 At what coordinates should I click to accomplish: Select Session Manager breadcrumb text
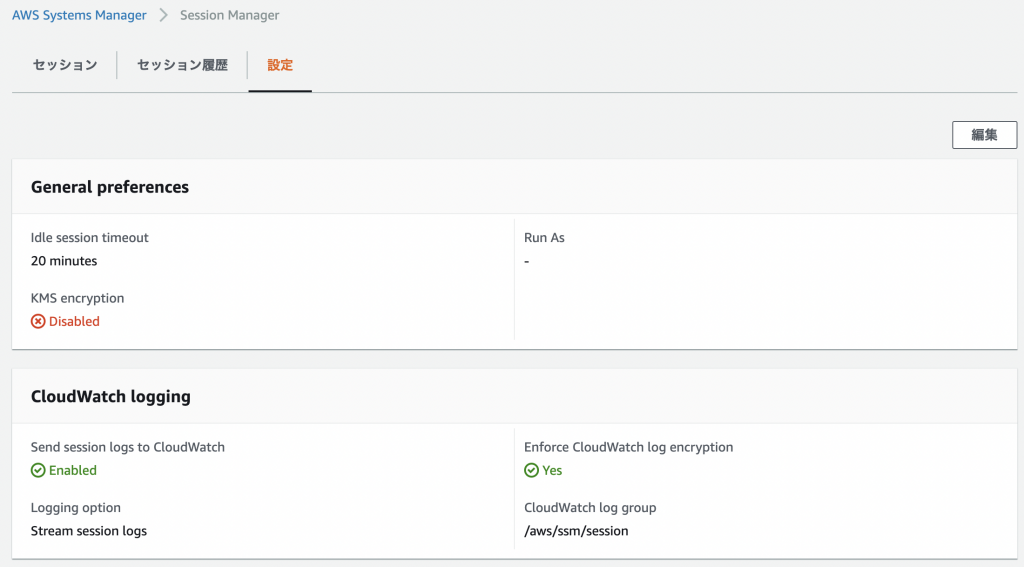[229, 15]
